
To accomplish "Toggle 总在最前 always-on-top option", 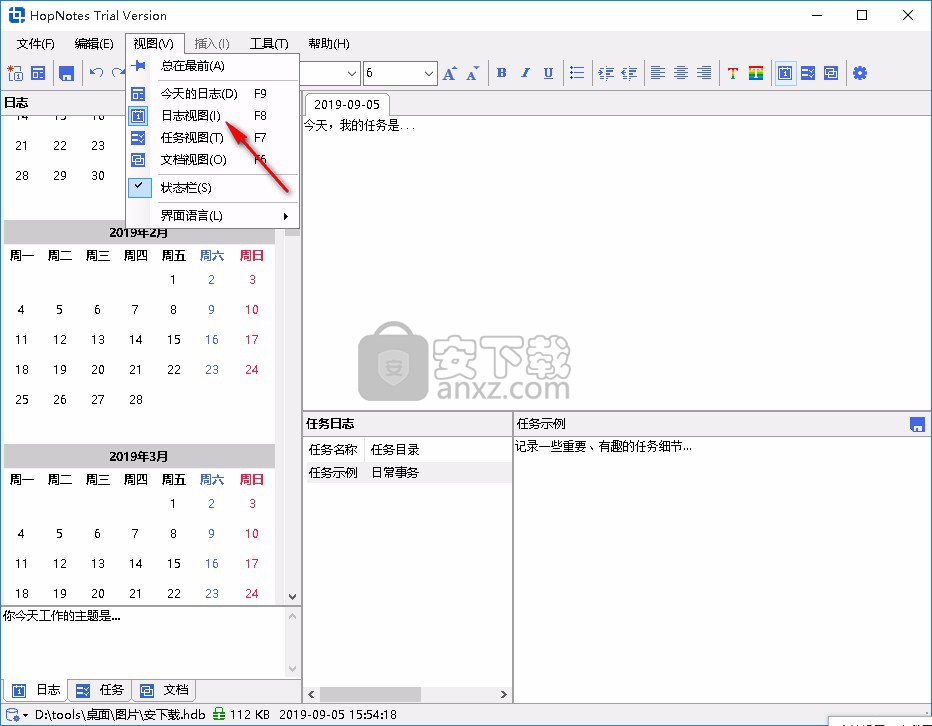I will (213, 65).
